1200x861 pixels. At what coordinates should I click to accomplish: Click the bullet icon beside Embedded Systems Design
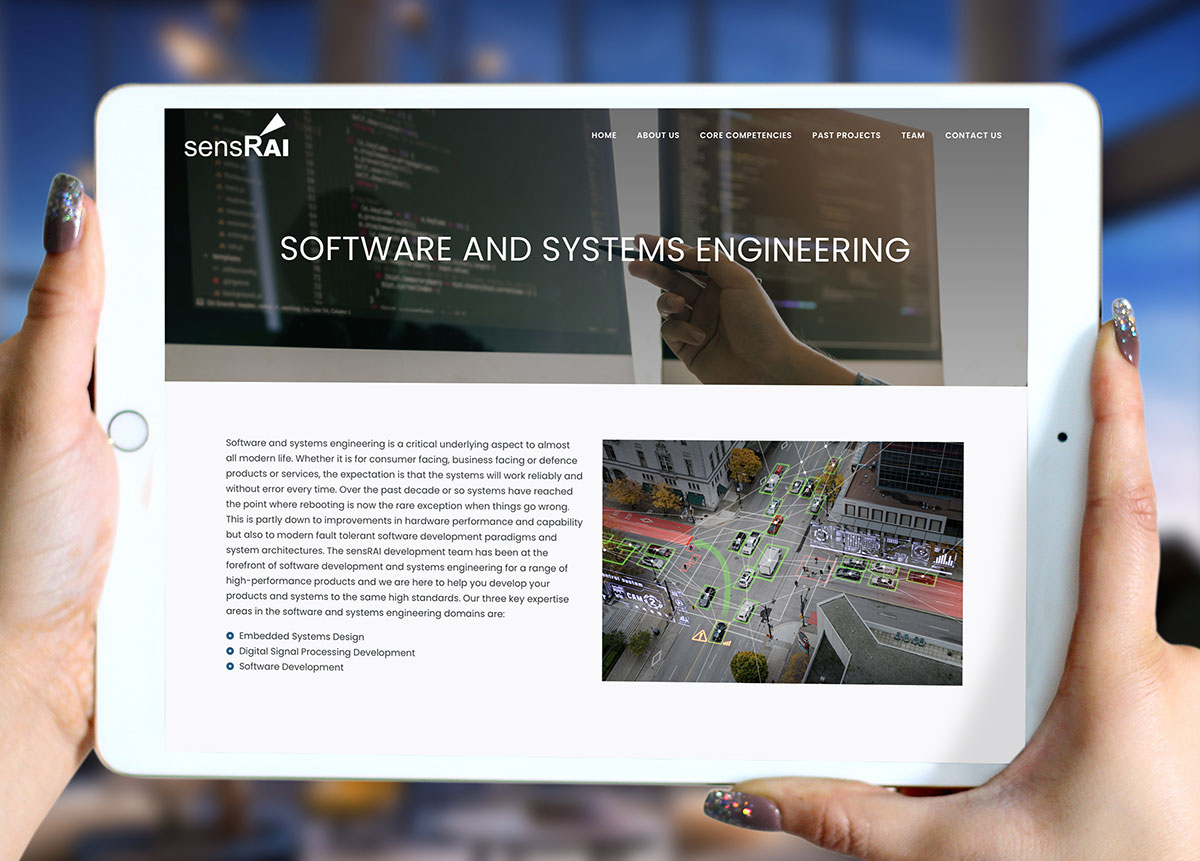pyautogui.click(x=230, y=636)
